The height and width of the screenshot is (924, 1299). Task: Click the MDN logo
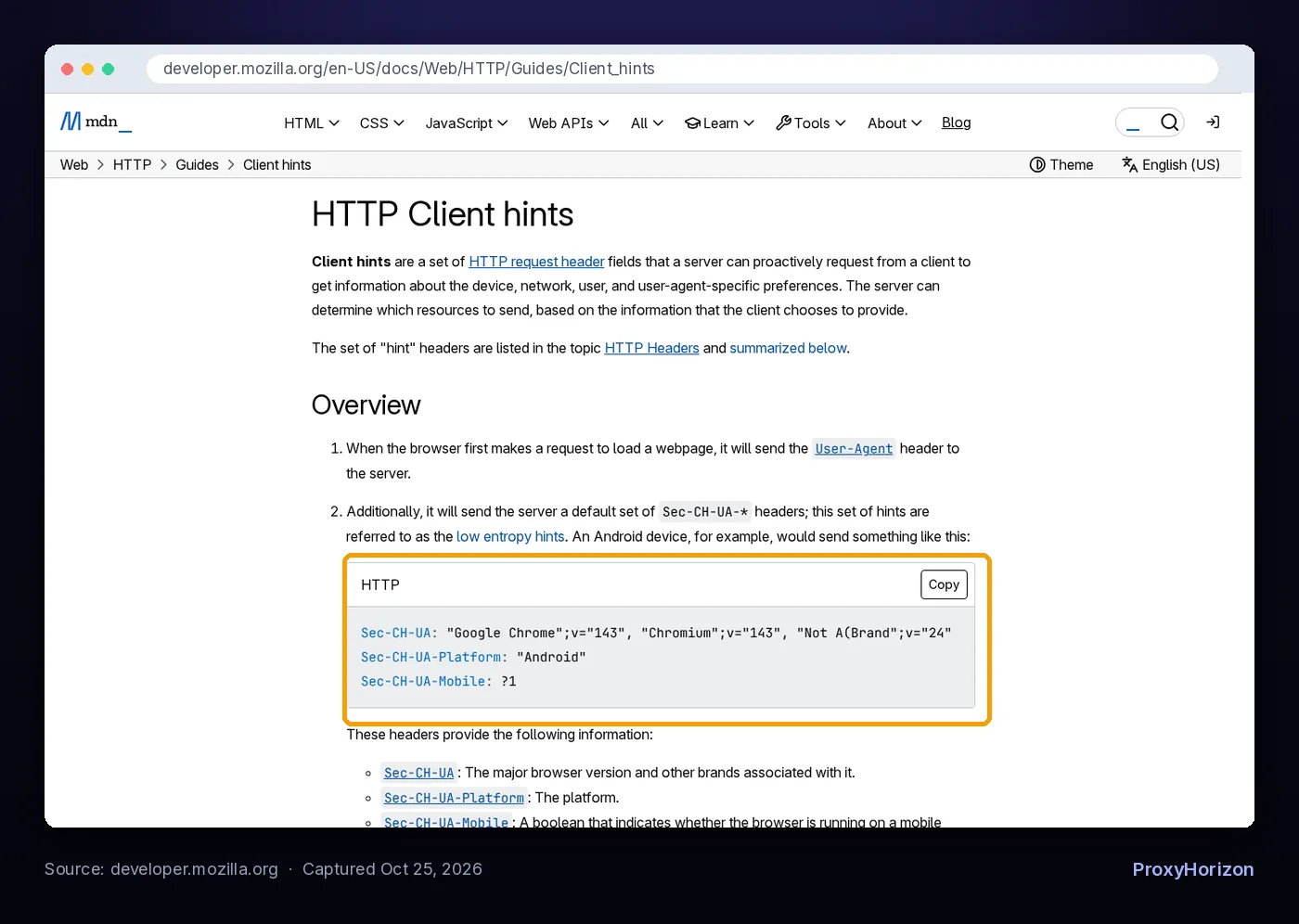click(96, 122)
